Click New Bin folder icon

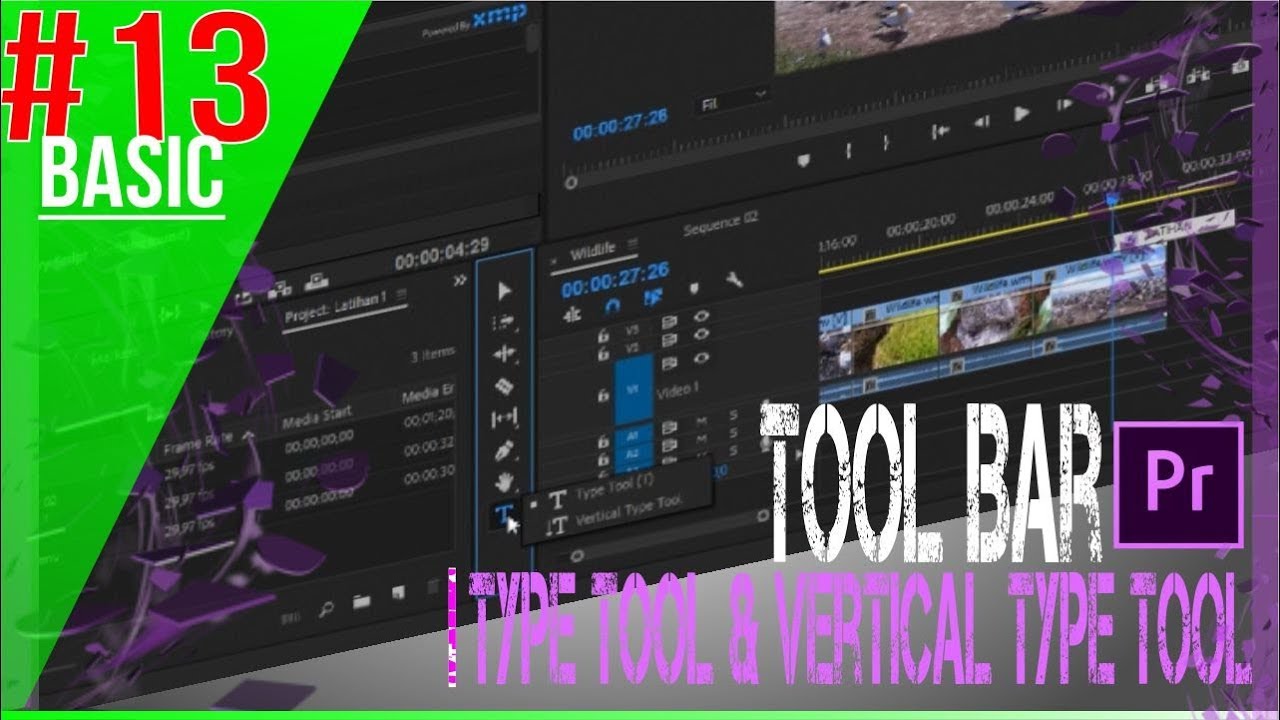tap(361, 601)
